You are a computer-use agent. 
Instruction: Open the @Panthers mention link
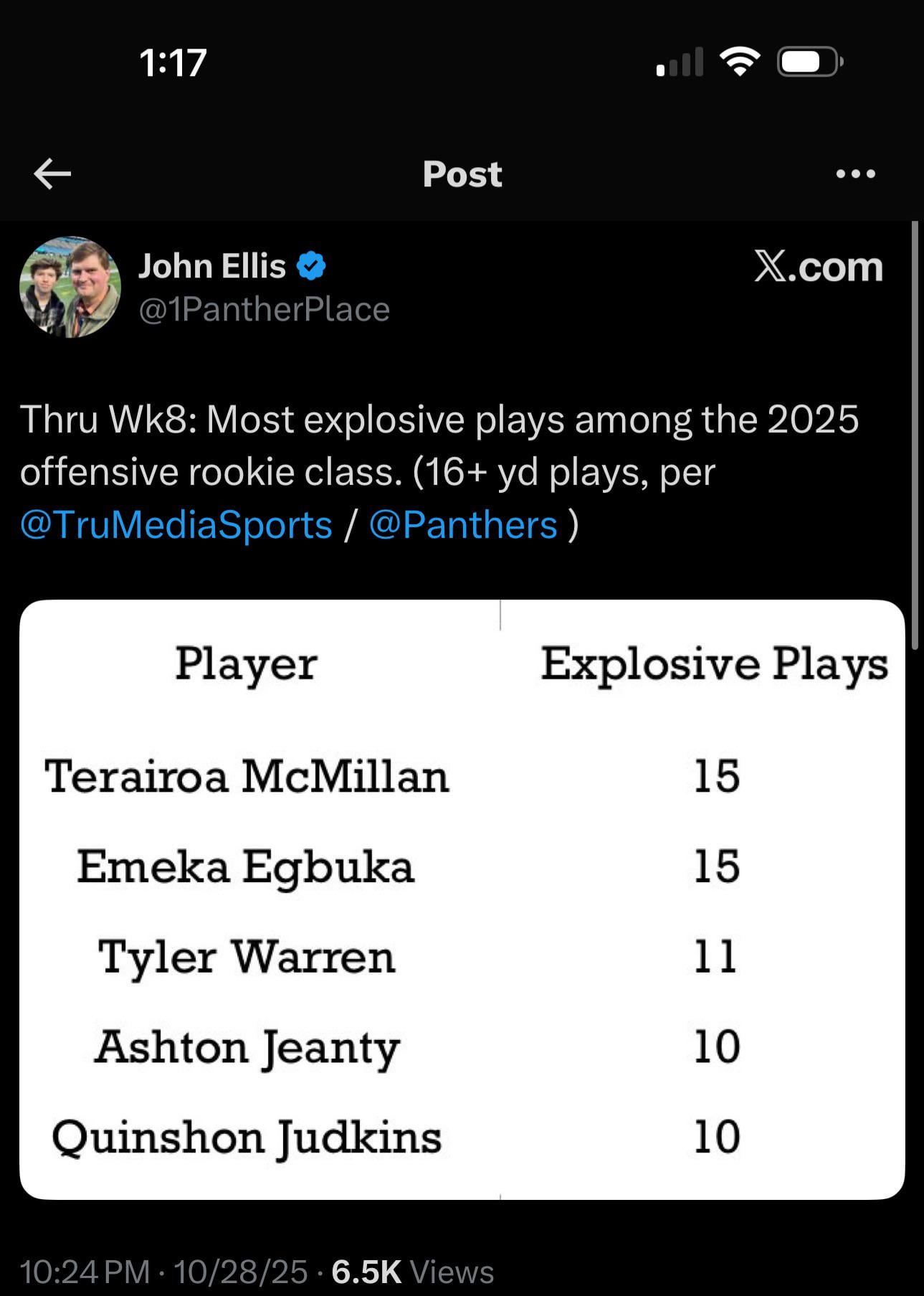click(463, 525)
